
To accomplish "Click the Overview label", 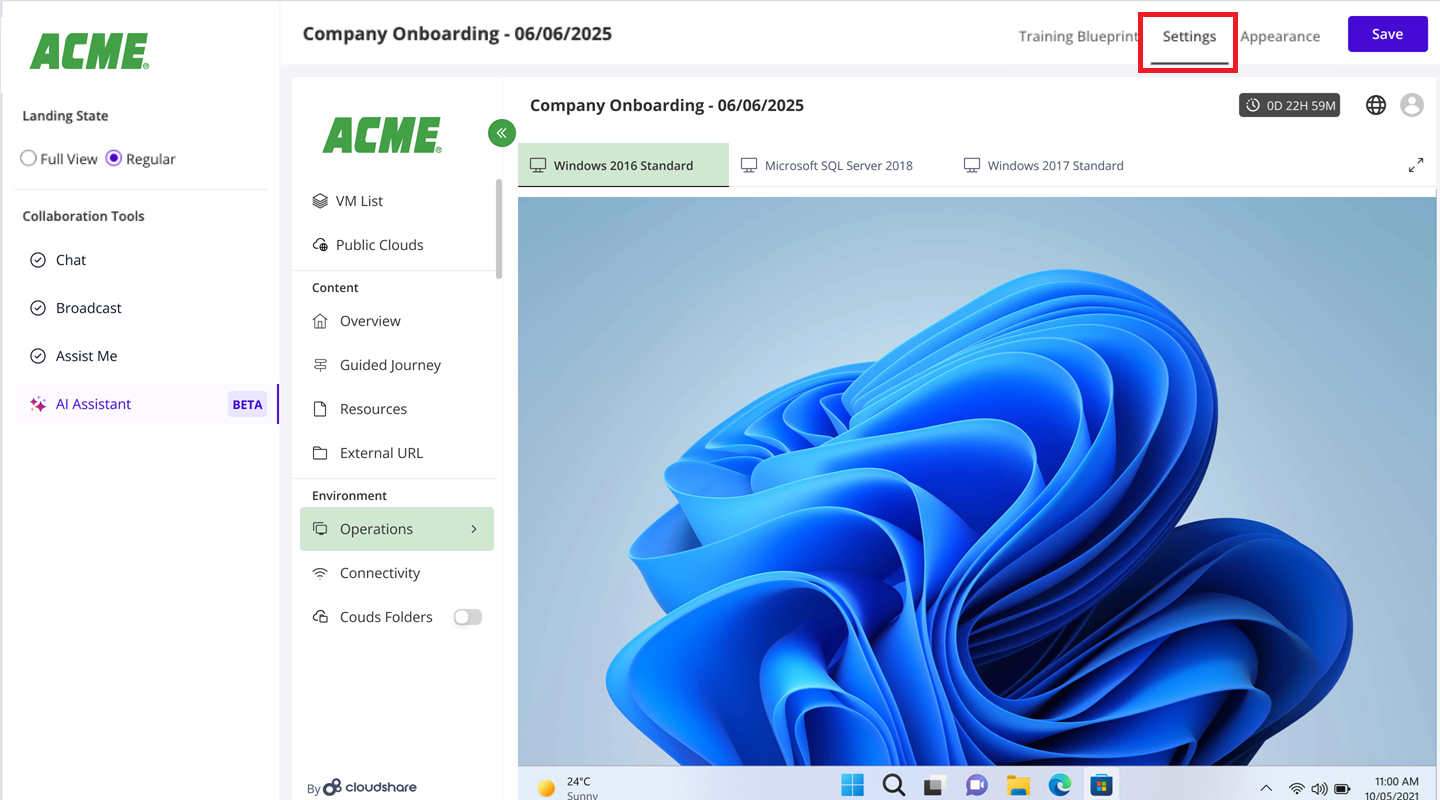I will point(370,321).
